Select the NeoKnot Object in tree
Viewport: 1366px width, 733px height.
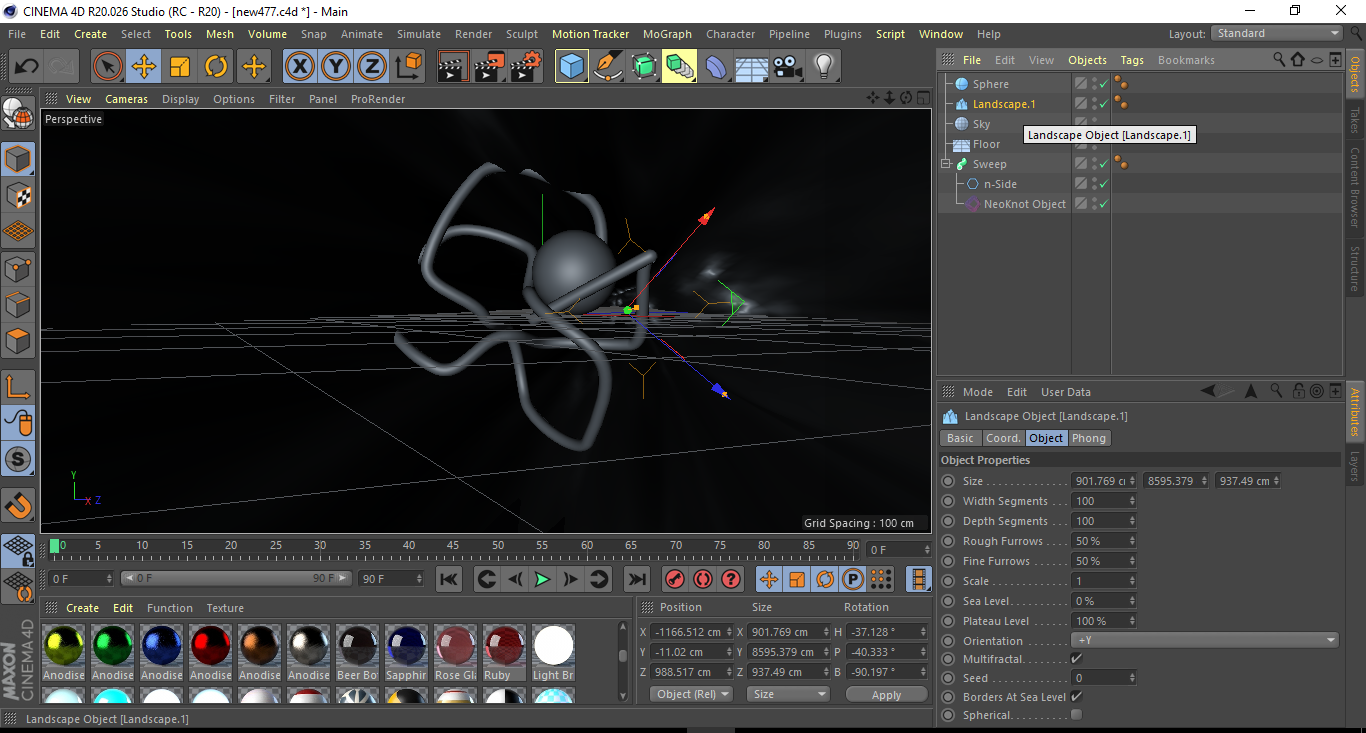pyautogui.click(x=1024, y=204)
